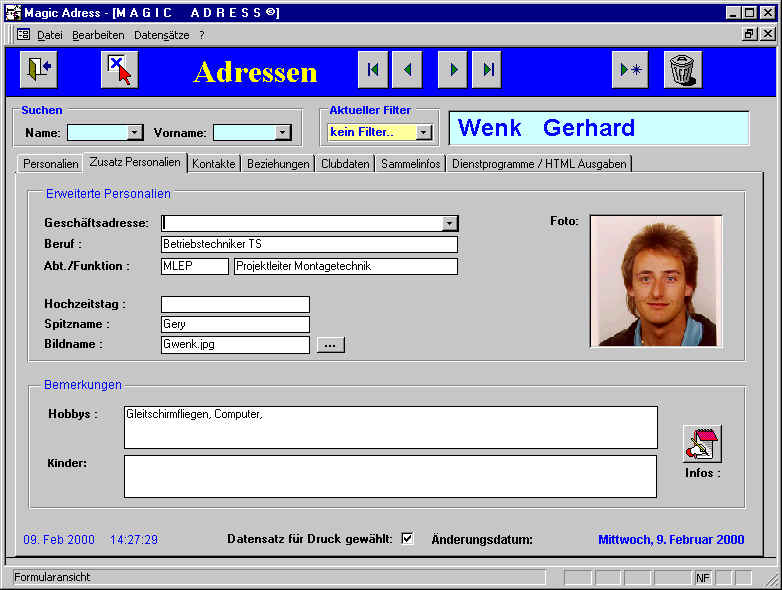
Task: Jump to last record
Action: tap(487, 70)
